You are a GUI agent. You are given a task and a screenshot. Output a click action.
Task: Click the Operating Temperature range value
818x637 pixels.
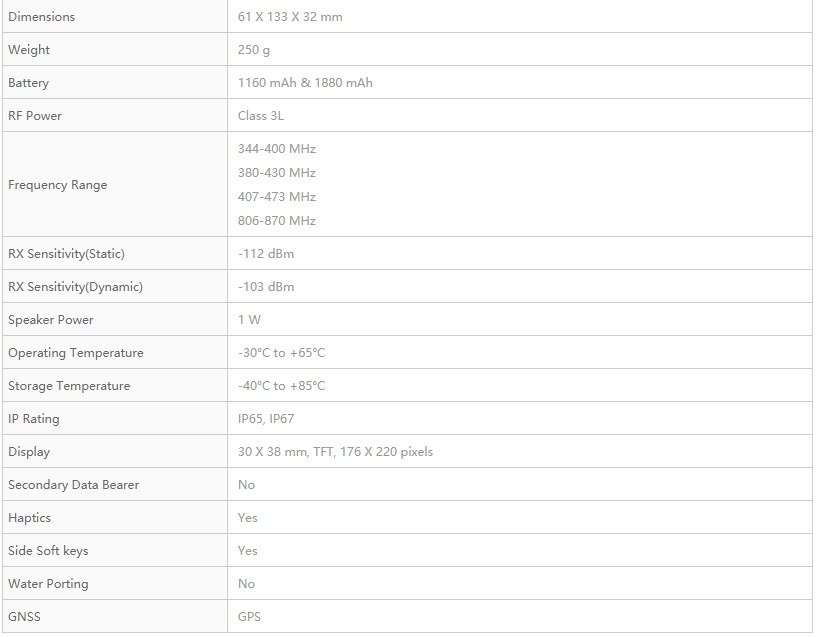point(281,353)
